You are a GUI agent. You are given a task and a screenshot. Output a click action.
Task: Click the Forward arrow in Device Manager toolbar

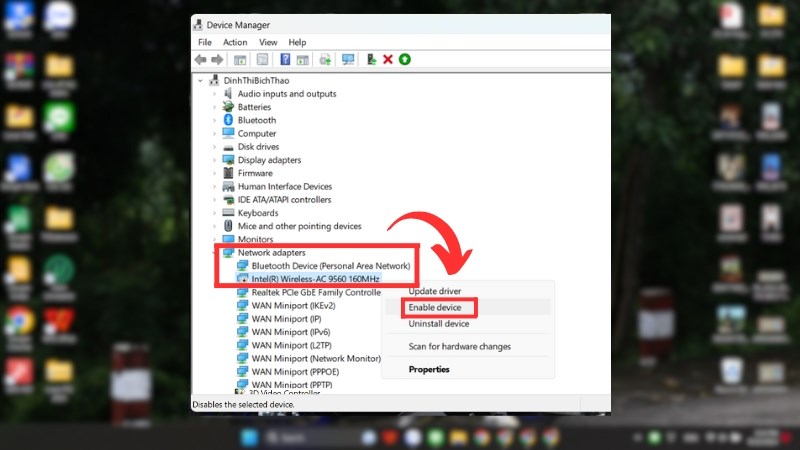(x=217, y=60)
